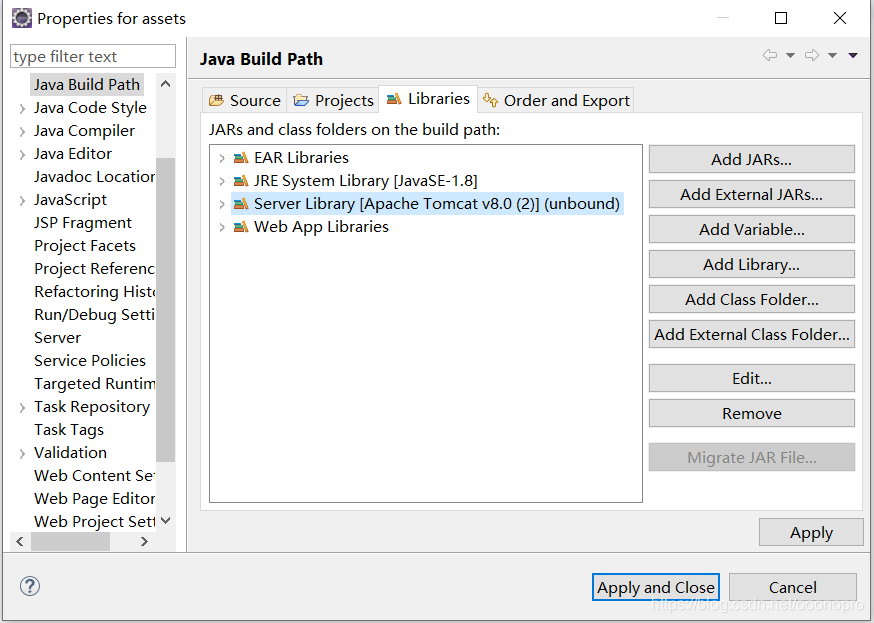Image resolution: width=874 pixels, height=623 pixels.
Task: Click the back navigation arrow icon
Action: (770, 55)
